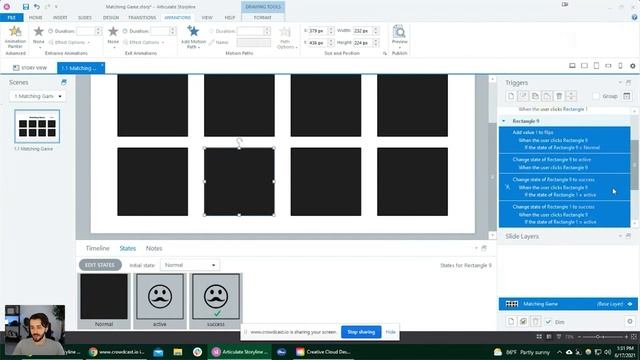Click the EDIT STATES button
The width and height of the screenshot is (640, 360).
click(100, 265)
